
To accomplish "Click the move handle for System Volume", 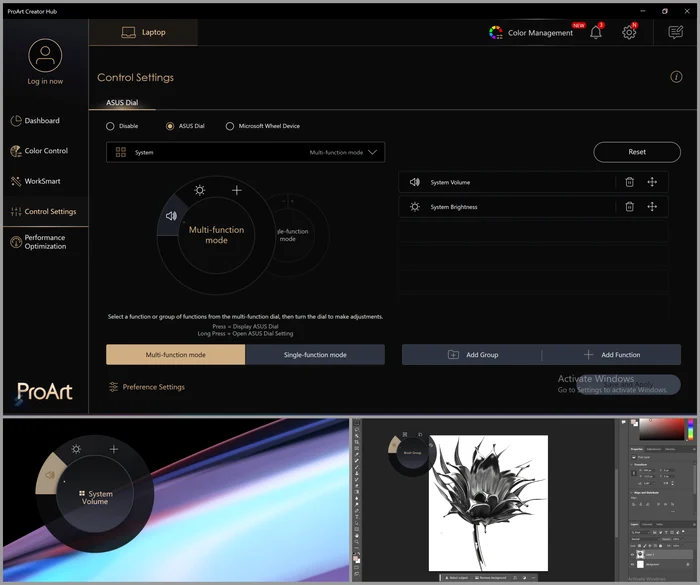I will pyautogui.click(x=652, y=182).
